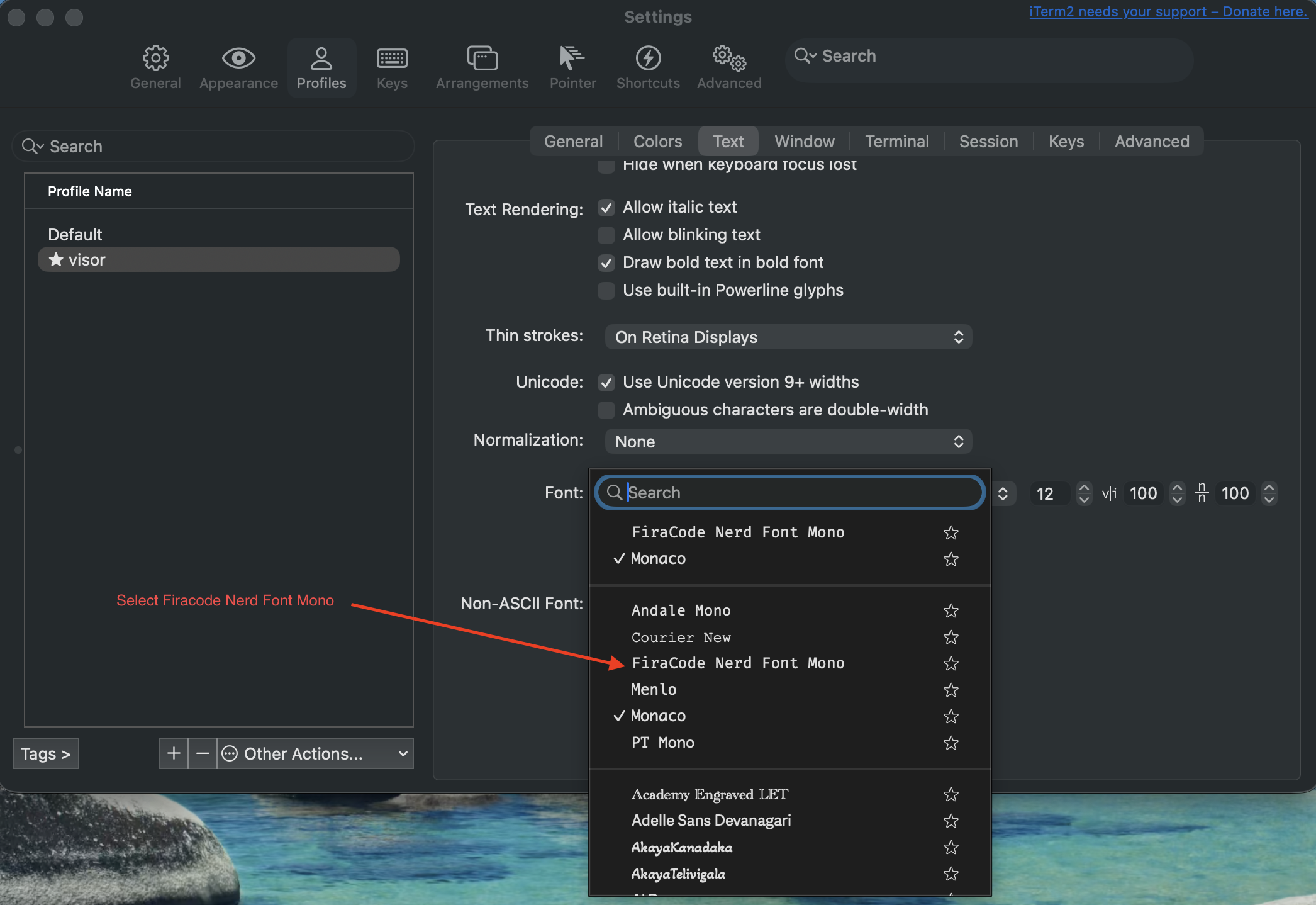1316x905 pixels.
Task: Adjust the vertical spacing stepper
Action: [1269, 493]
